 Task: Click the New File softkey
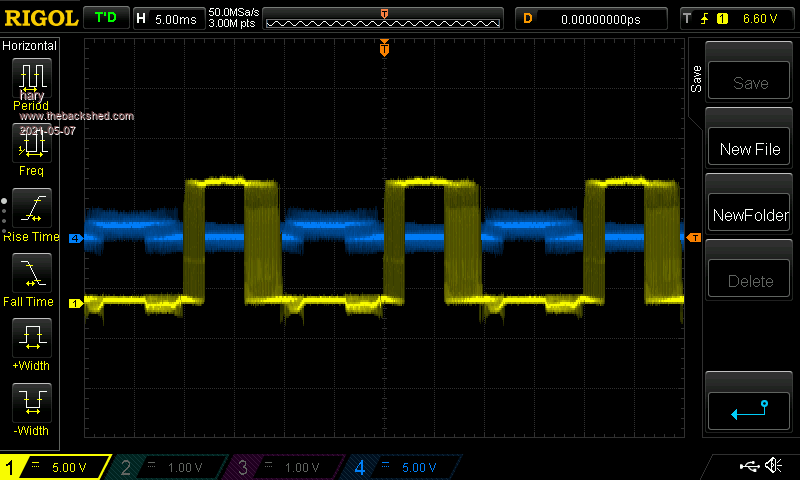click(750, 149)
